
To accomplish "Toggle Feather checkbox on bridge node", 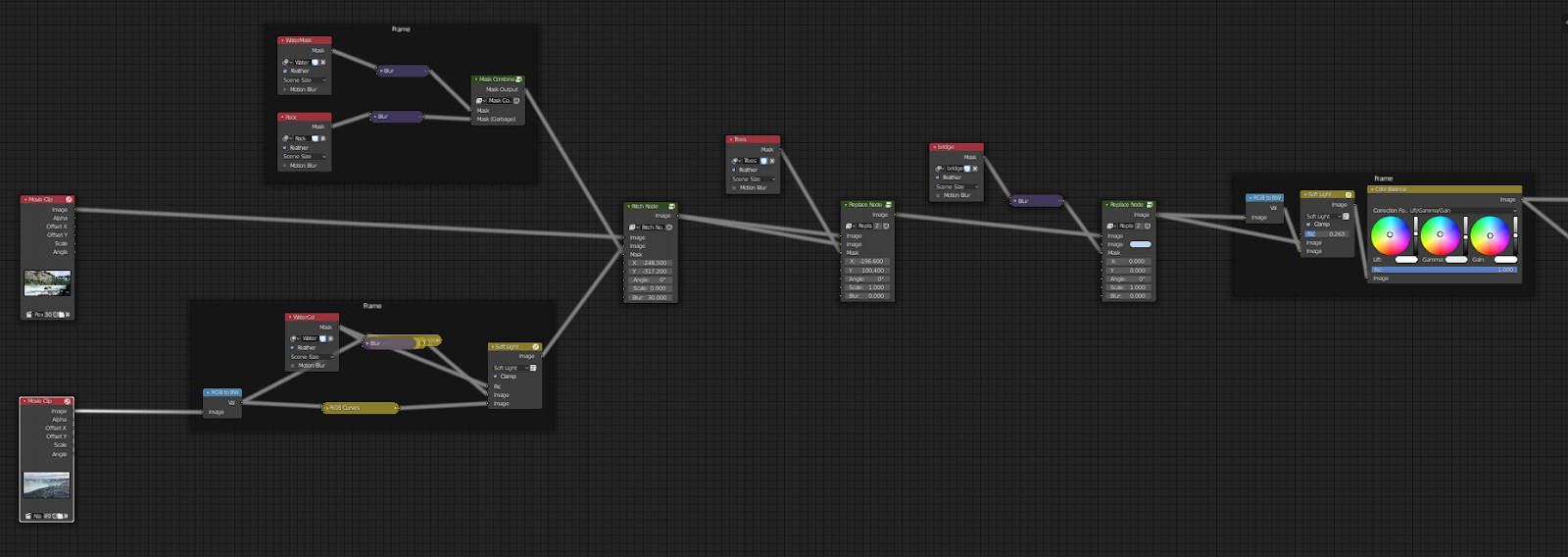I will click(939, 177).
